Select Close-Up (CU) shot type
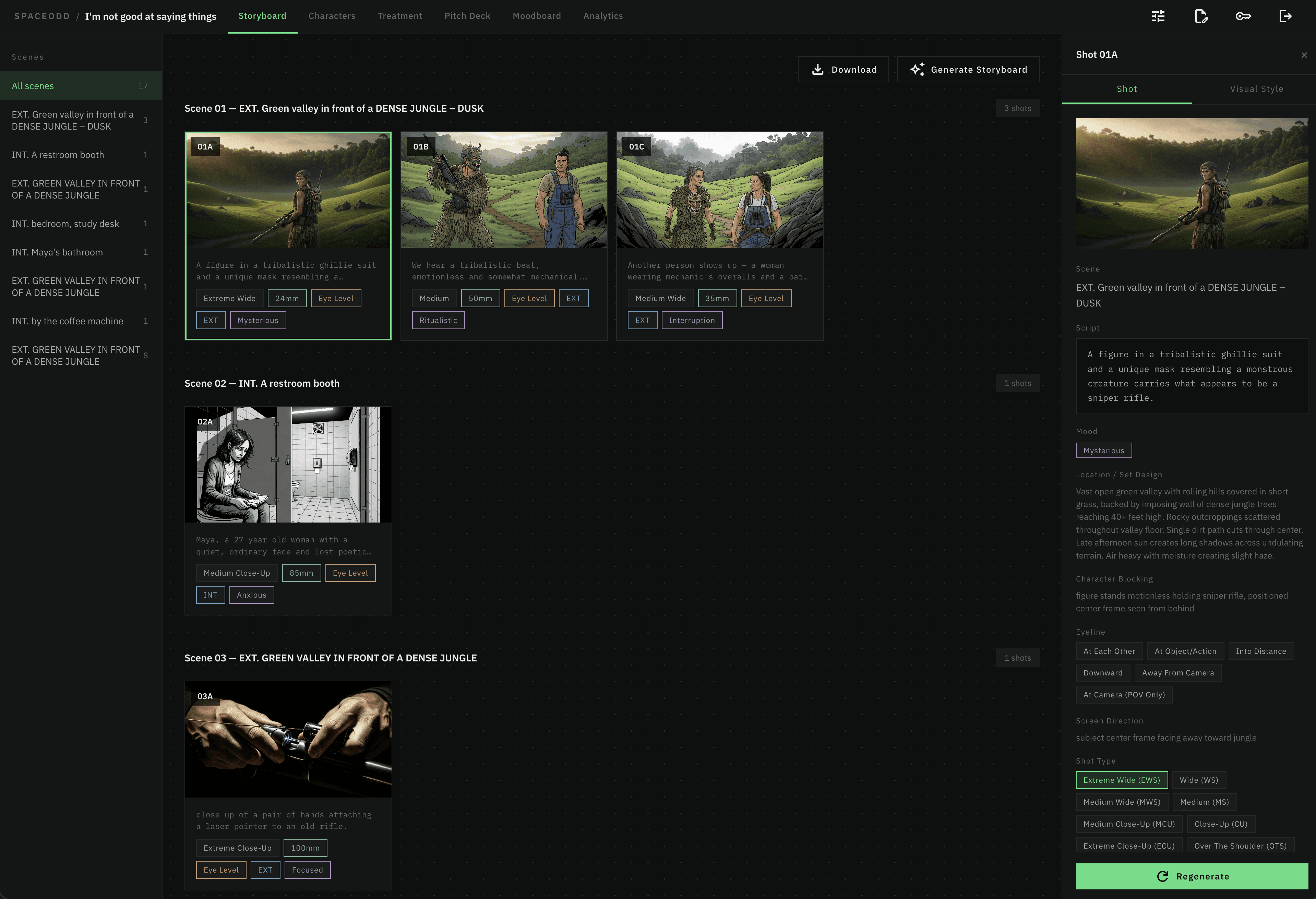Viewport: 1316px width, 899px height. pyautogui.click(x=1220, y=824)
